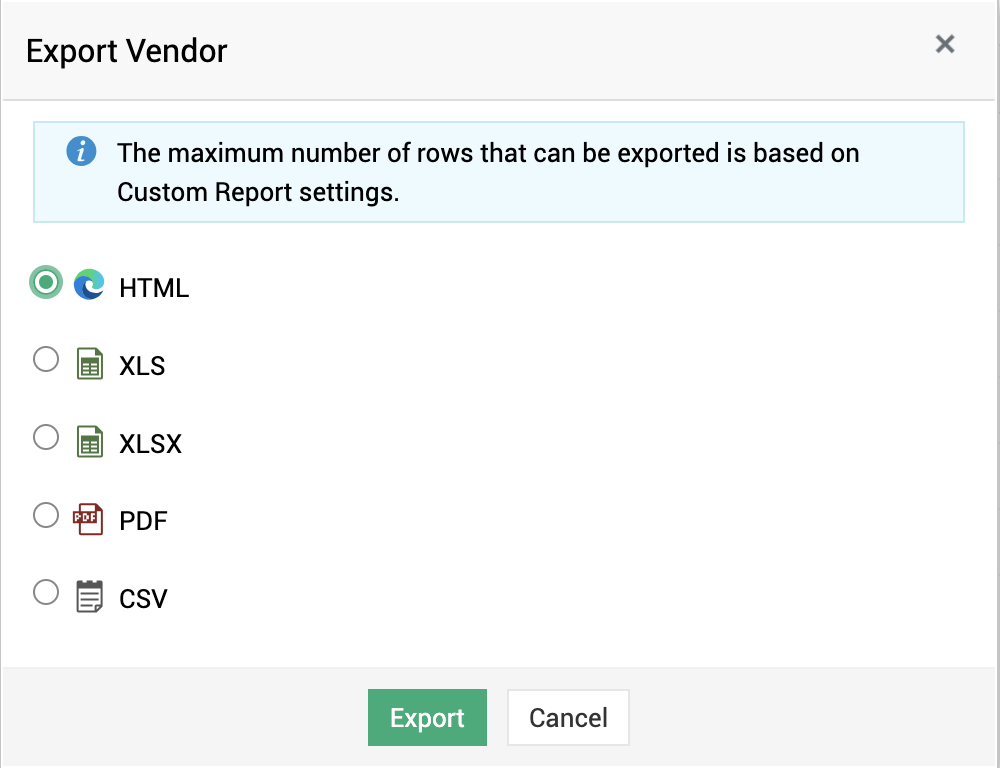Enable the CSV radio button
1000x768 pixels.
pos(46,592)
